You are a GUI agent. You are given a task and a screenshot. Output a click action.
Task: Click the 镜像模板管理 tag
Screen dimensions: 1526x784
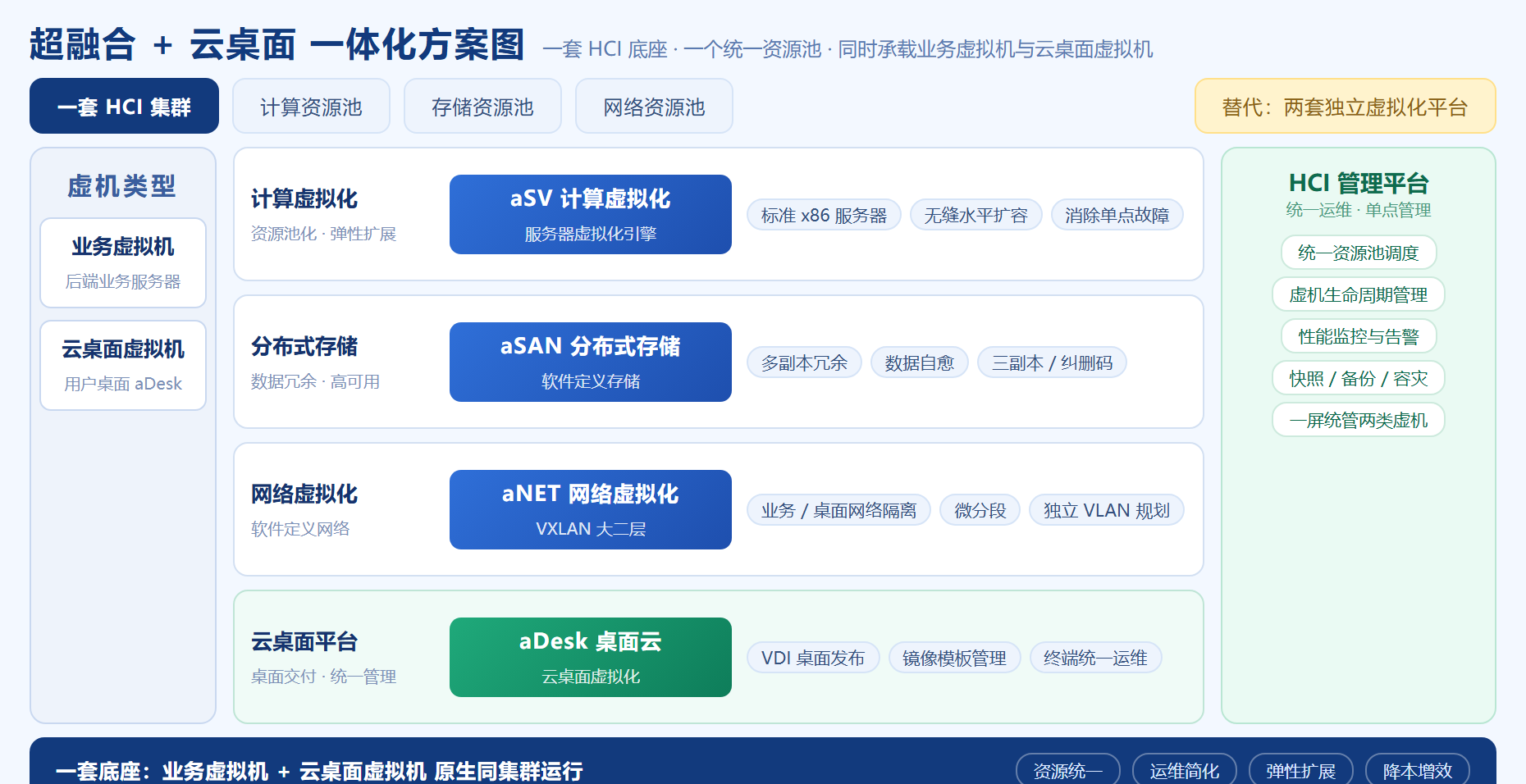pos(955,658)
